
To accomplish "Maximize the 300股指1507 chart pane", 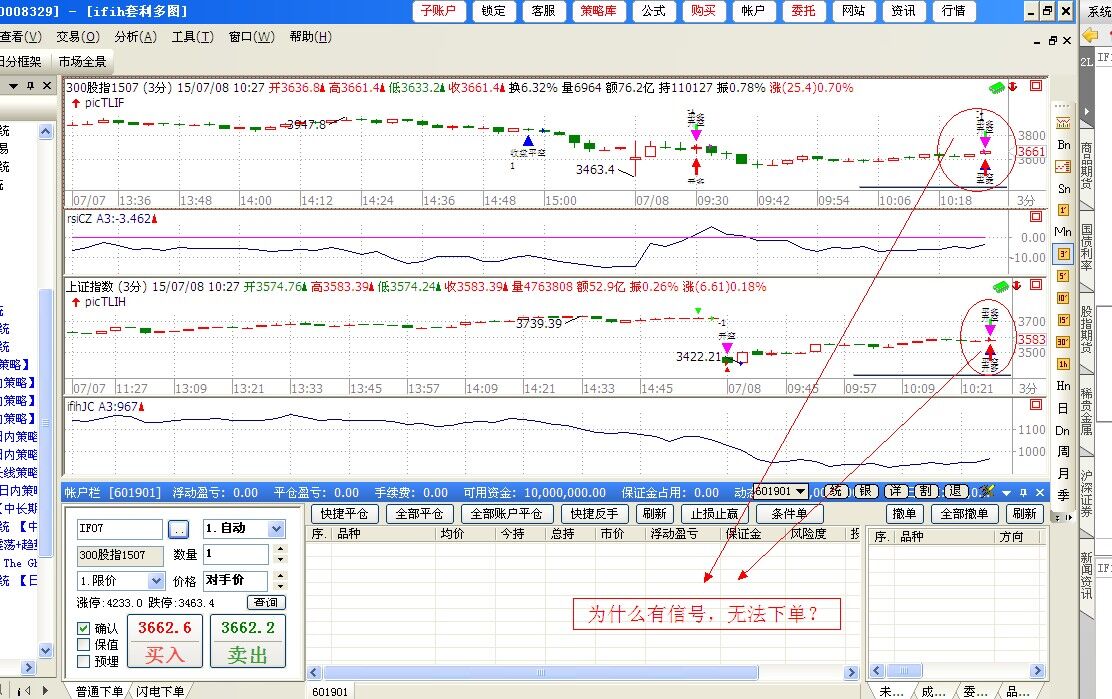I will [1036, 86].
